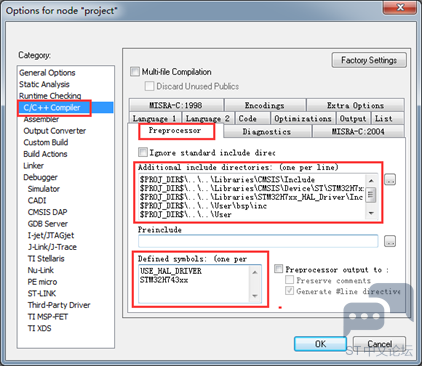Click Cancel button
This screenshot has width=422, height=366.
(x=379, y=344)
